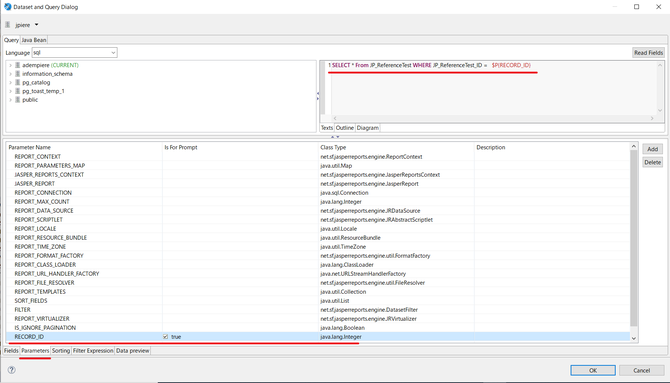Switch to the Fields tab
This screenshot has height=383, width=670.
pos(11,351)
